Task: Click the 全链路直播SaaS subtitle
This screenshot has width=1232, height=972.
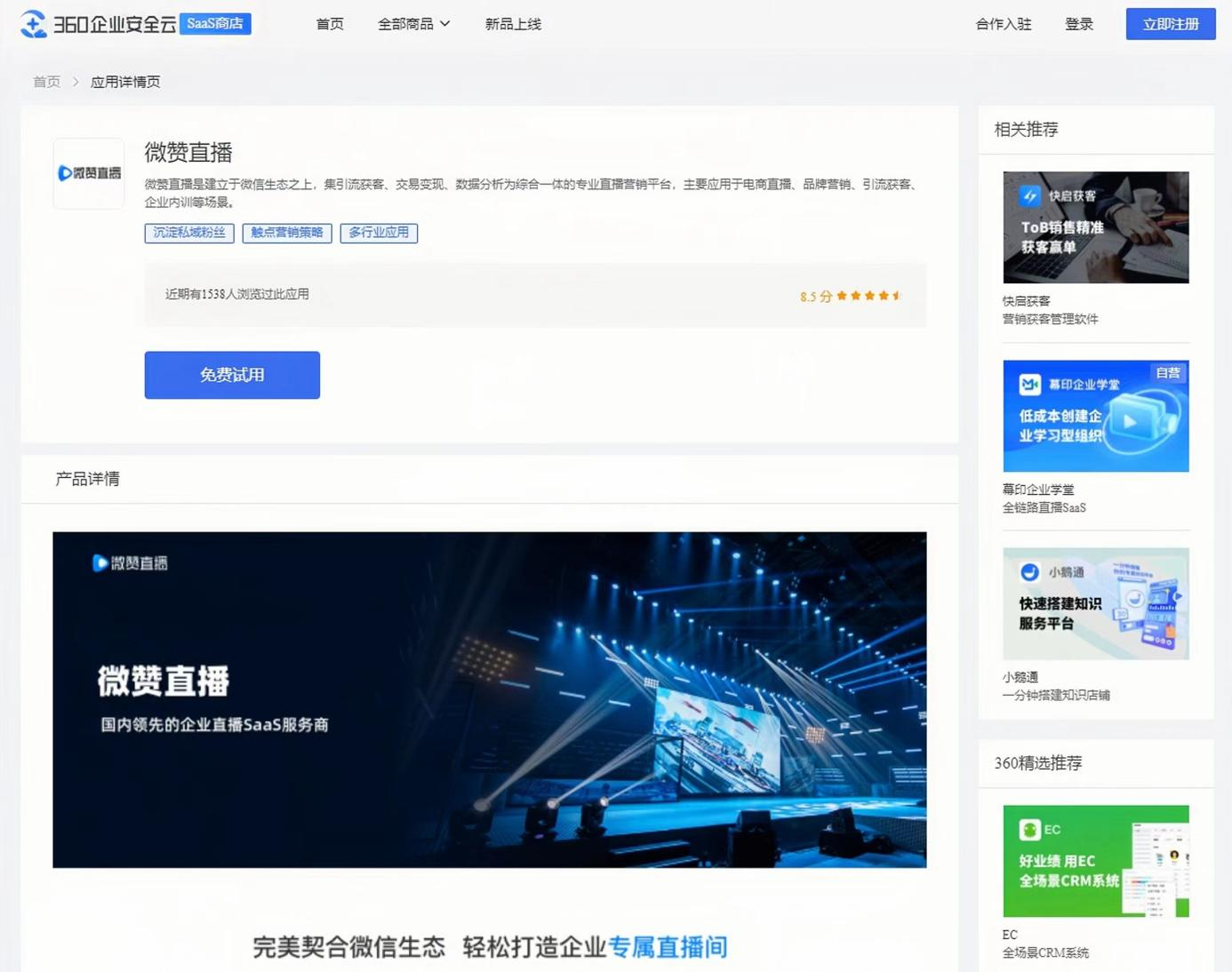Action: [x=1044, y=507]
